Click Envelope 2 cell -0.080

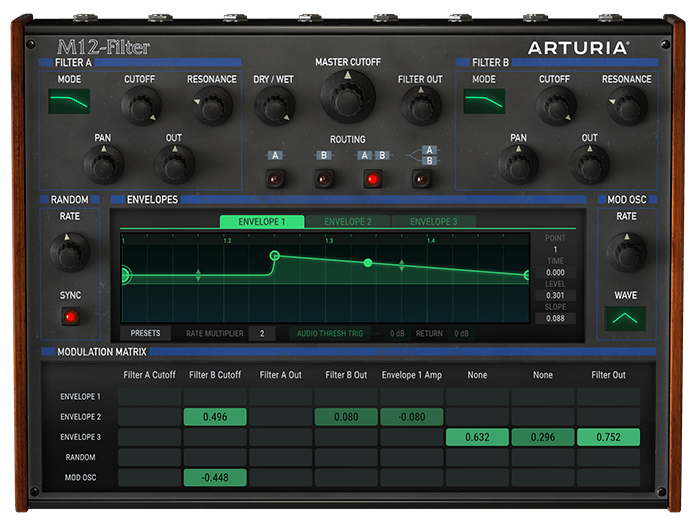412,417
